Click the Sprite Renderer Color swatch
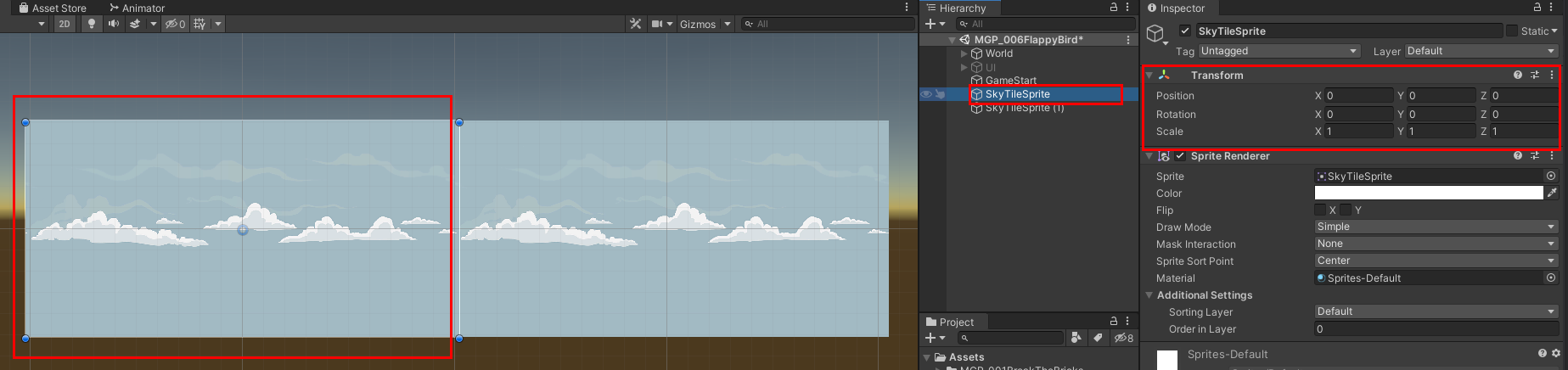The height and width of the screenshot is (370, 1568). [x=1429, y=193]
